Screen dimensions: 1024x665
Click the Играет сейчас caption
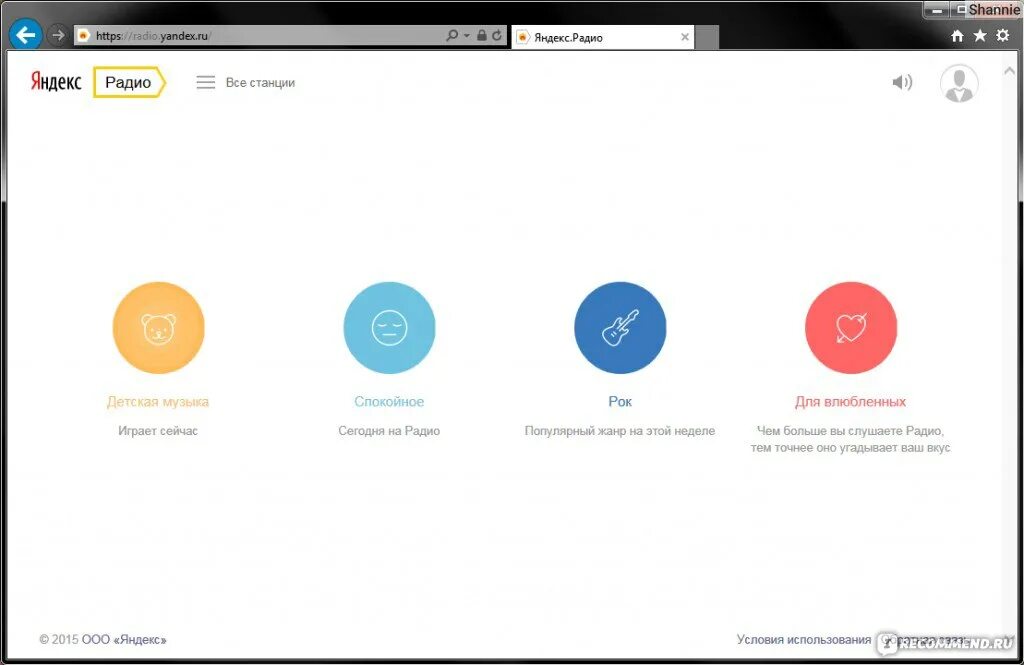(x=158, y=430)
